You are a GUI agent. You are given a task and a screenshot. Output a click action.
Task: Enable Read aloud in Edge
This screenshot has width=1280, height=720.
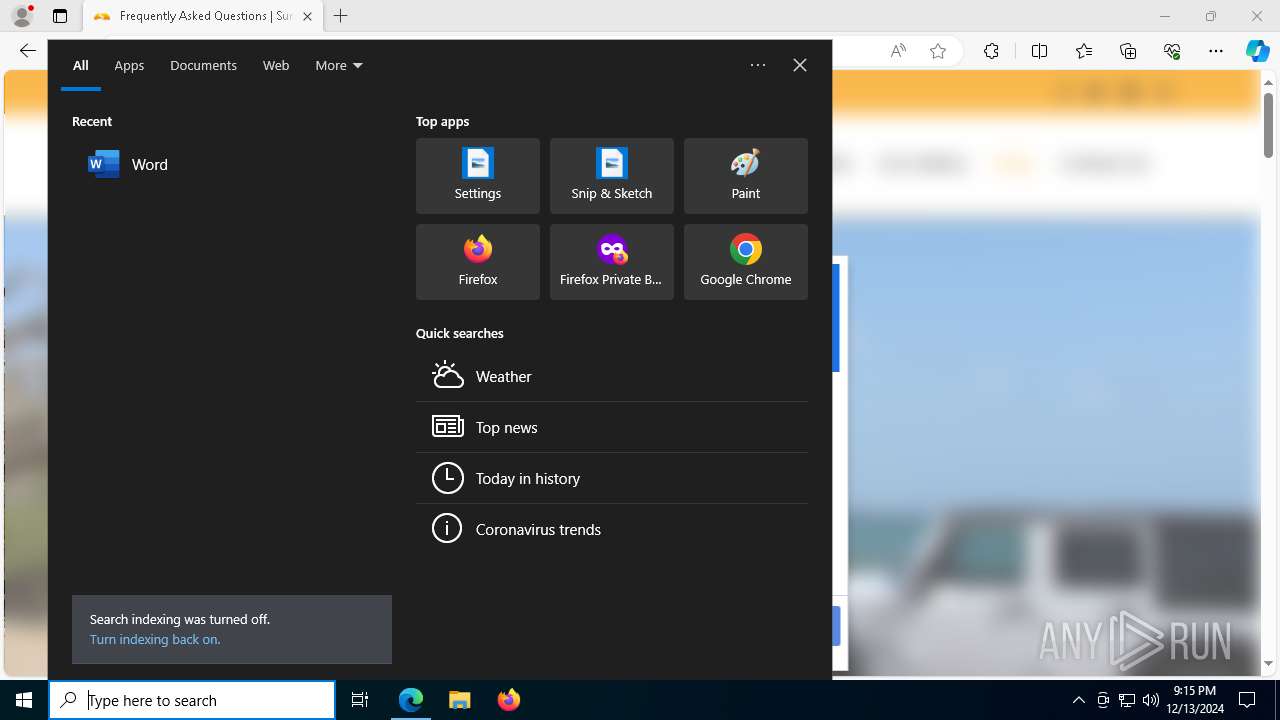point(898,51)
